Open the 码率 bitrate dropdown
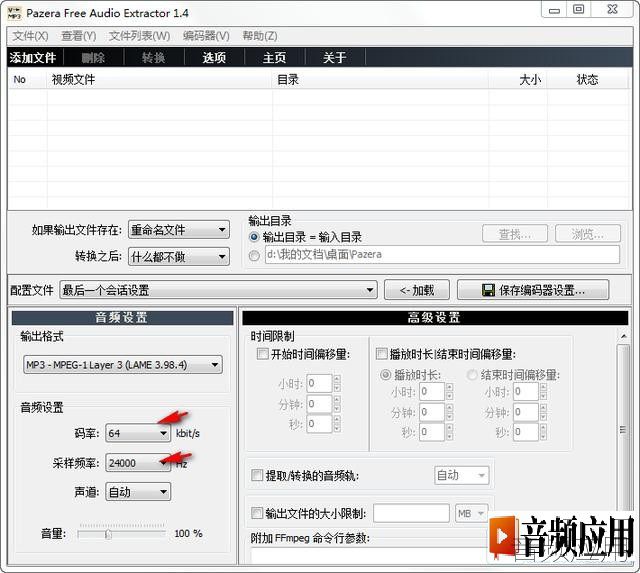Screen dimensions: 640x573 [x=138, y=433]
